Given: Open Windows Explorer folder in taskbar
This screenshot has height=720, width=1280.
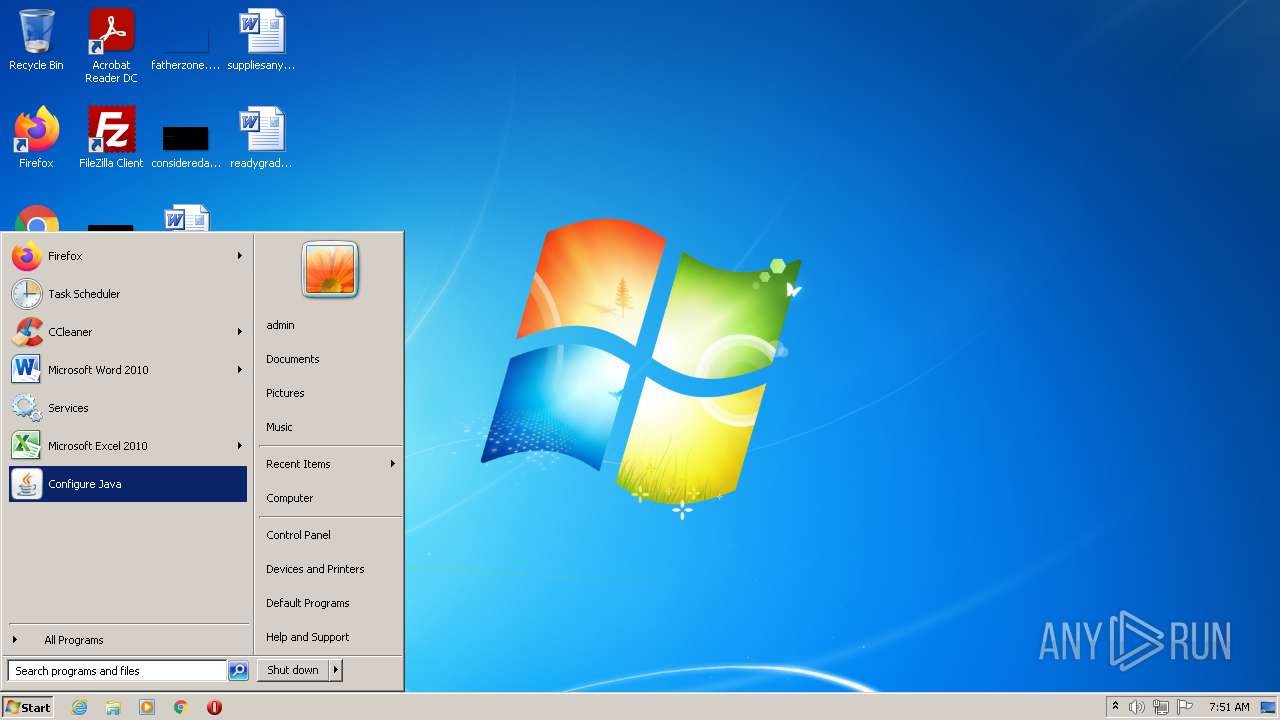Looking at the screenshot, I should [x=113, y=707].
